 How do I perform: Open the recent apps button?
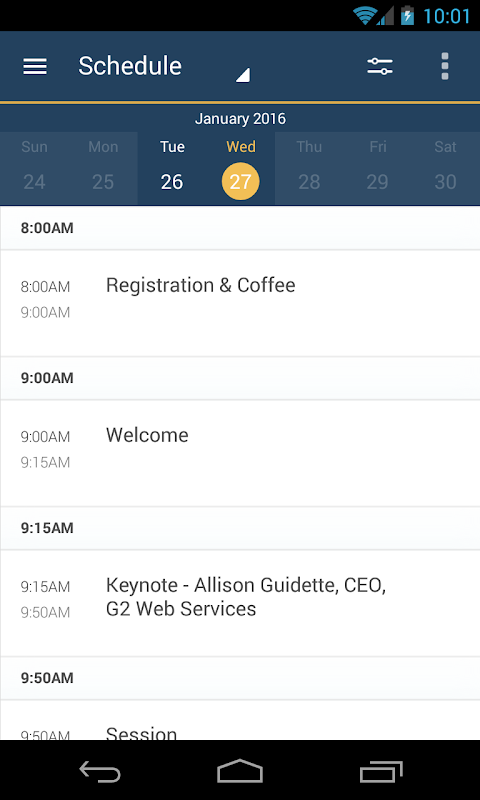click(x=381, y=770)
